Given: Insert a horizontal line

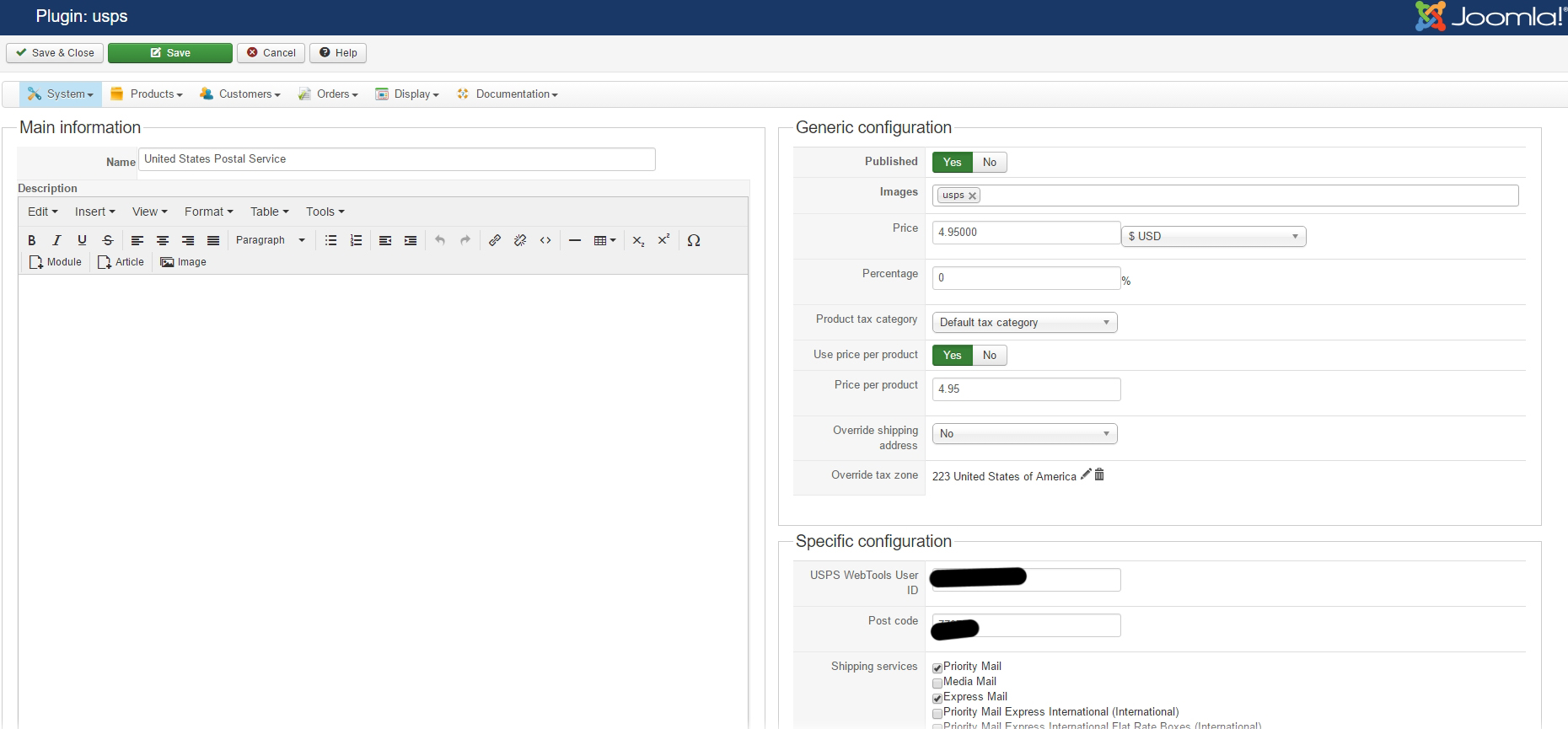Looking at the screenshot, I should [575, 240].
